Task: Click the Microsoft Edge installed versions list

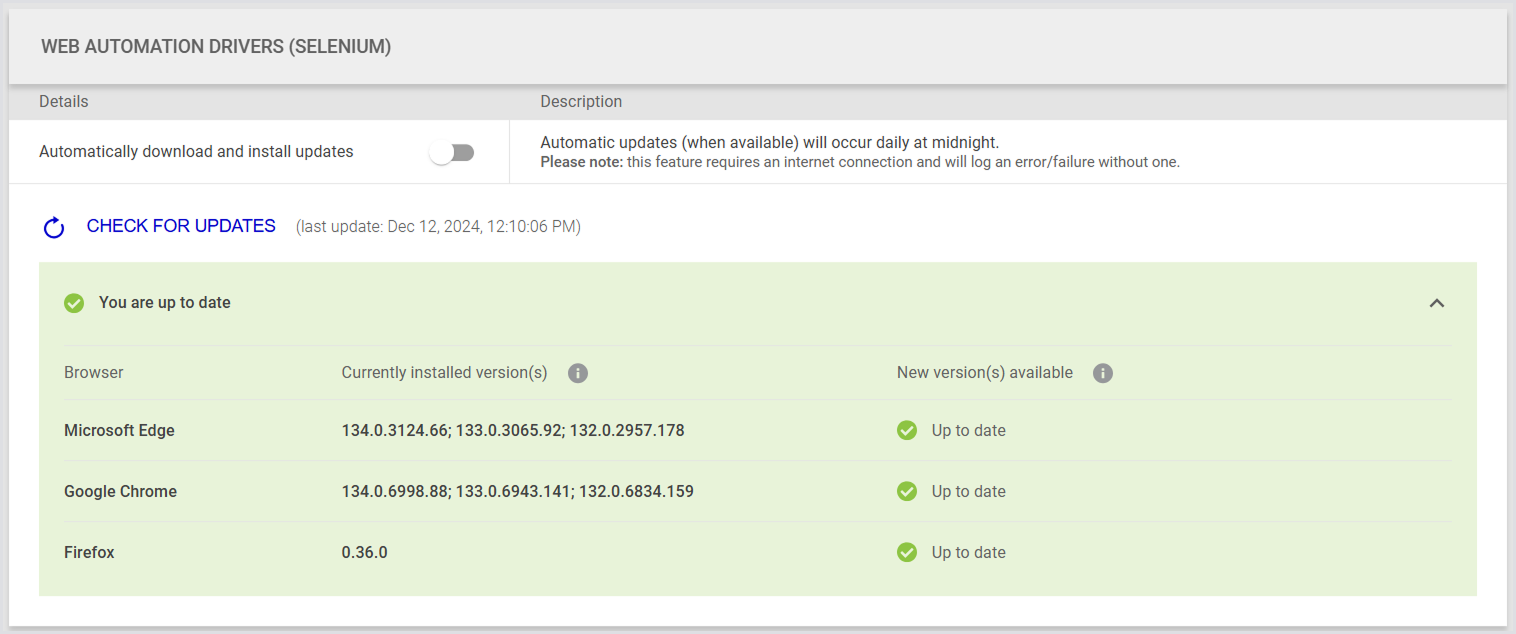Action: [513, 431]
